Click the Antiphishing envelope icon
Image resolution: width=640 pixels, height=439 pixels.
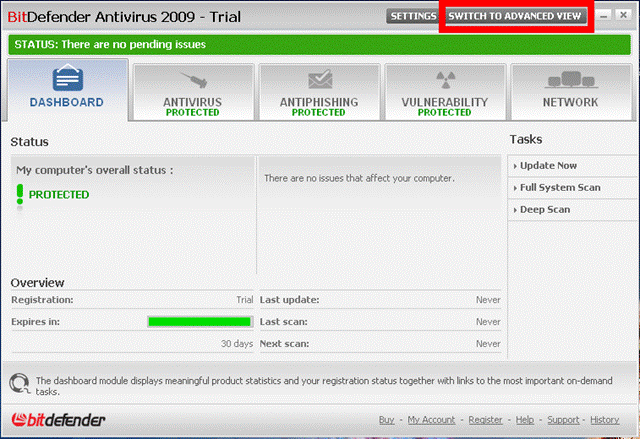(318, 80)
